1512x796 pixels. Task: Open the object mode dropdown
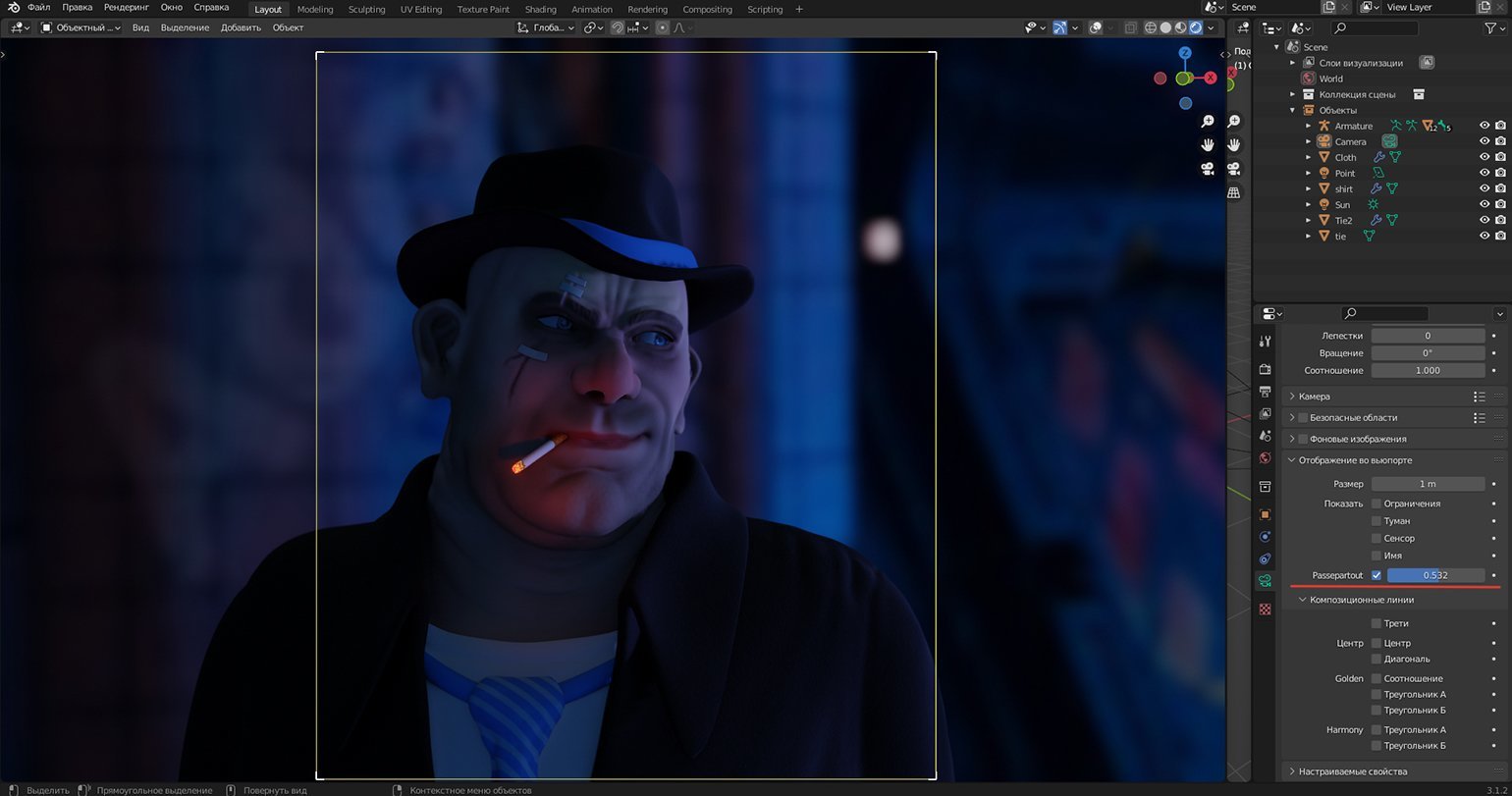pos(81,27)
